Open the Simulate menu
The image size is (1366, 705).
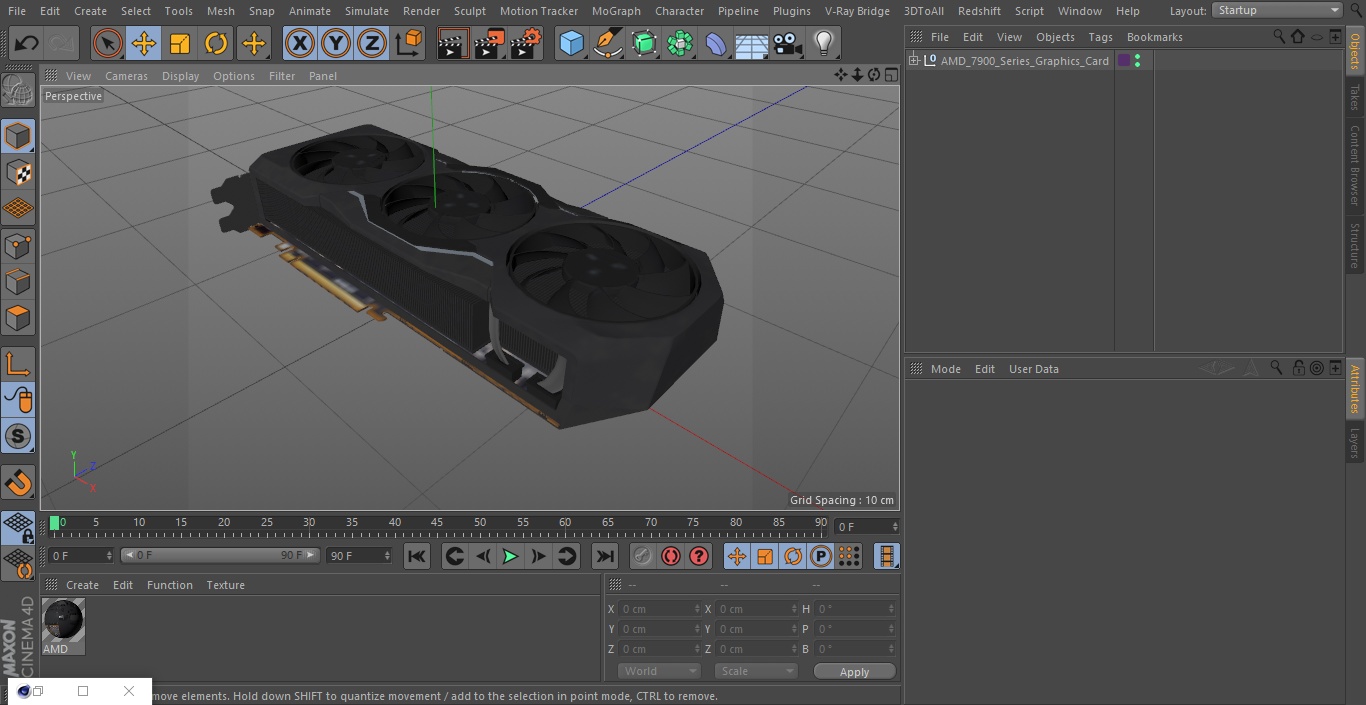coord(367,11)
